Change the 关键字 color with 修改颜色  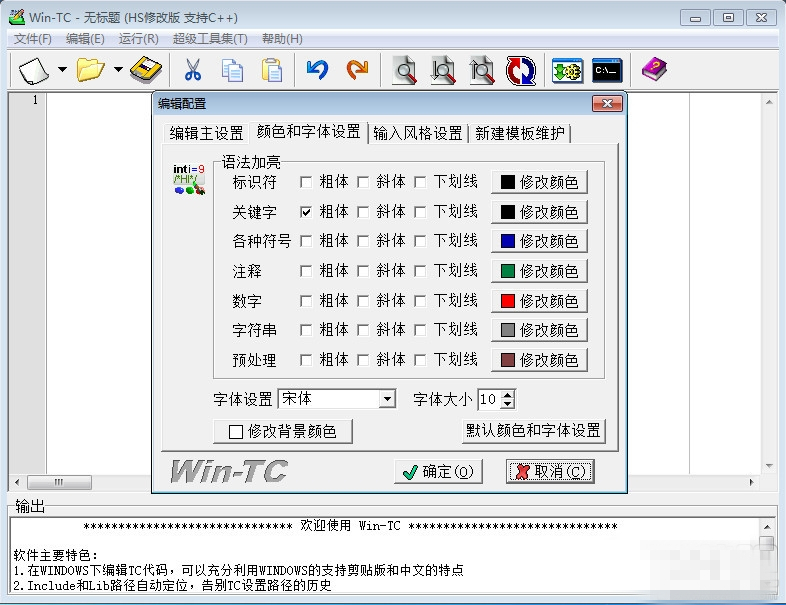539,212
